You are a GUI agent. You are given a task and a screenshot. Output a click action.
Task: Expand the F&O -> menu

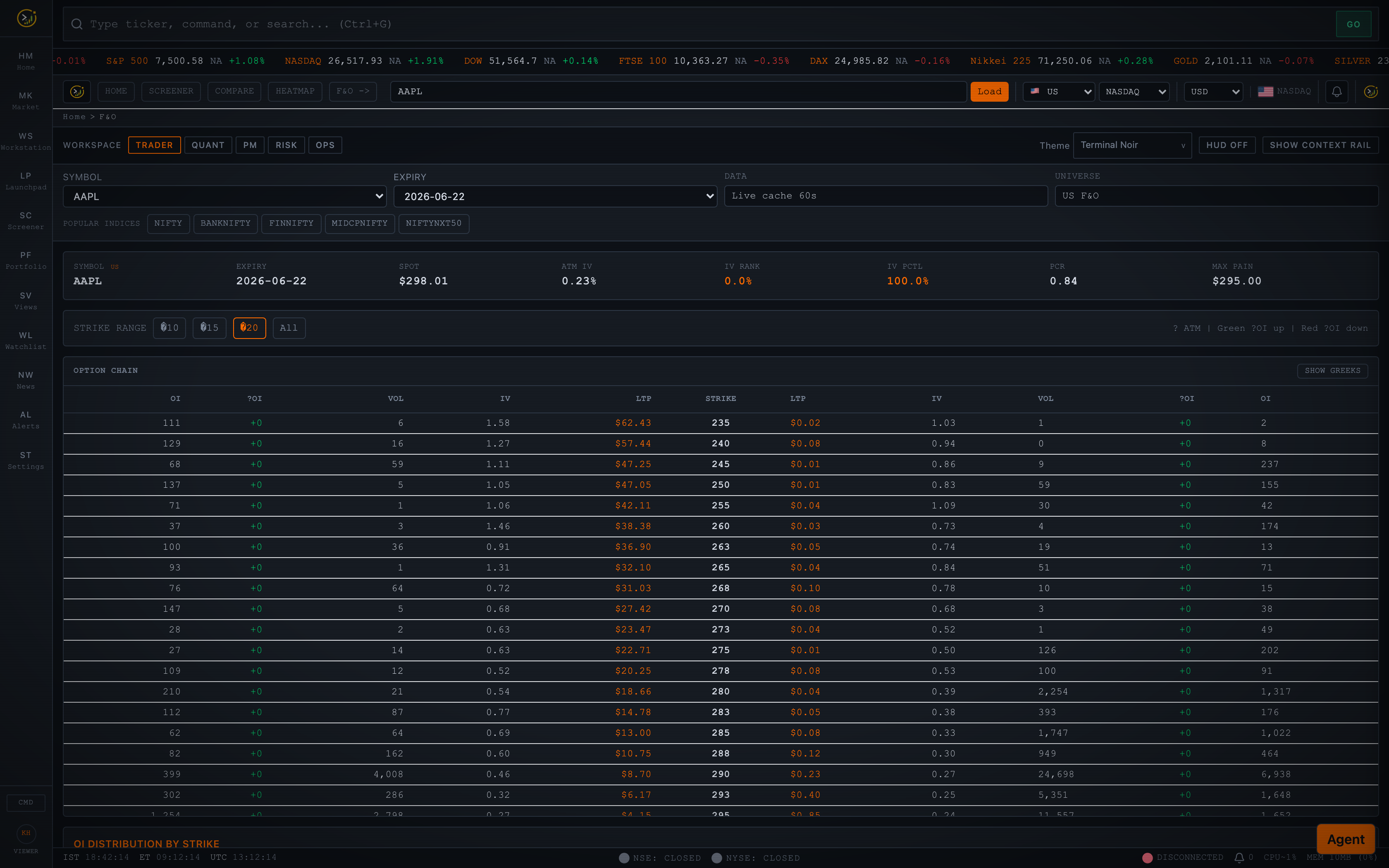coord(352,91)
